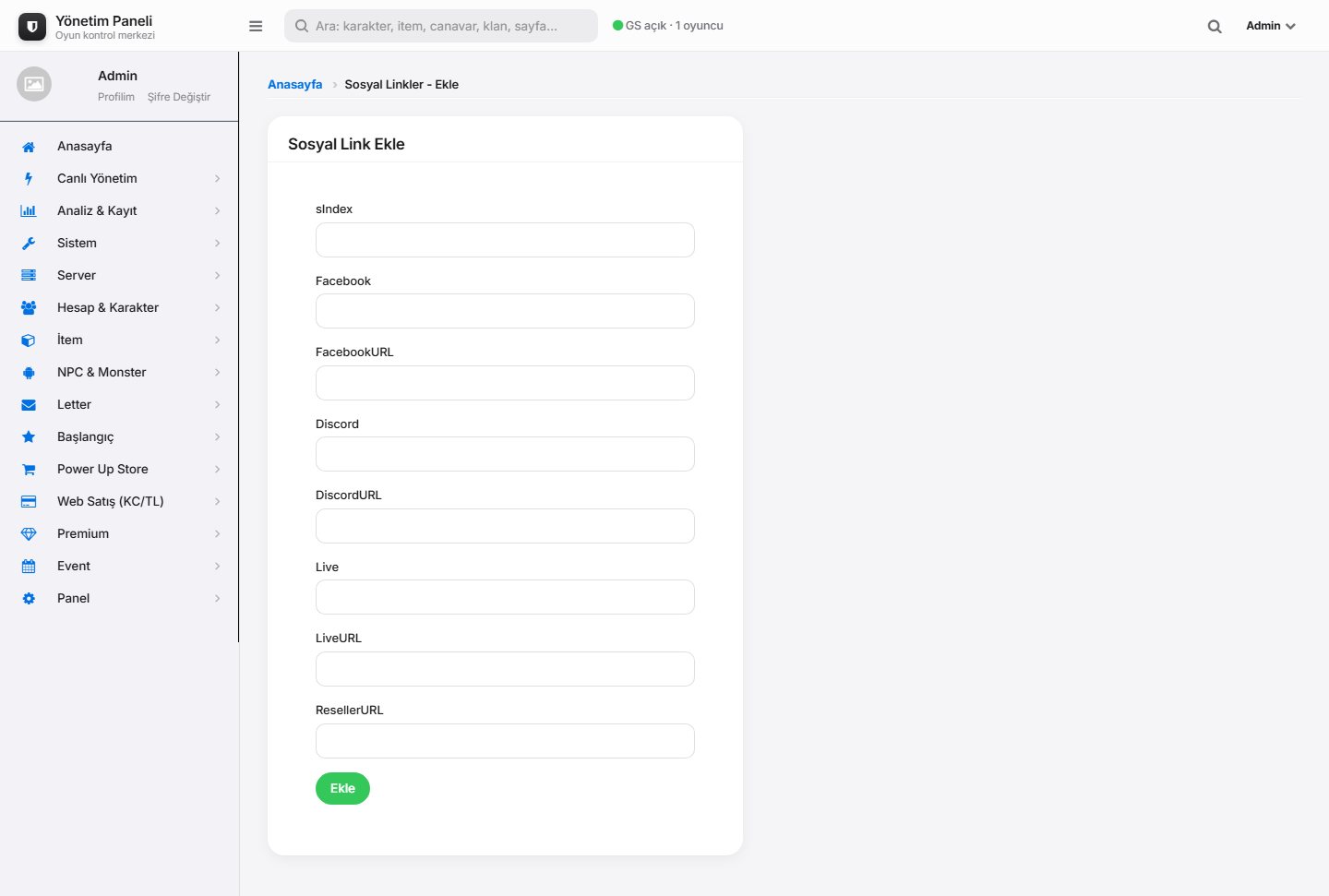Expand the Web Satış (KC/TL) chevron

[218, 502]
